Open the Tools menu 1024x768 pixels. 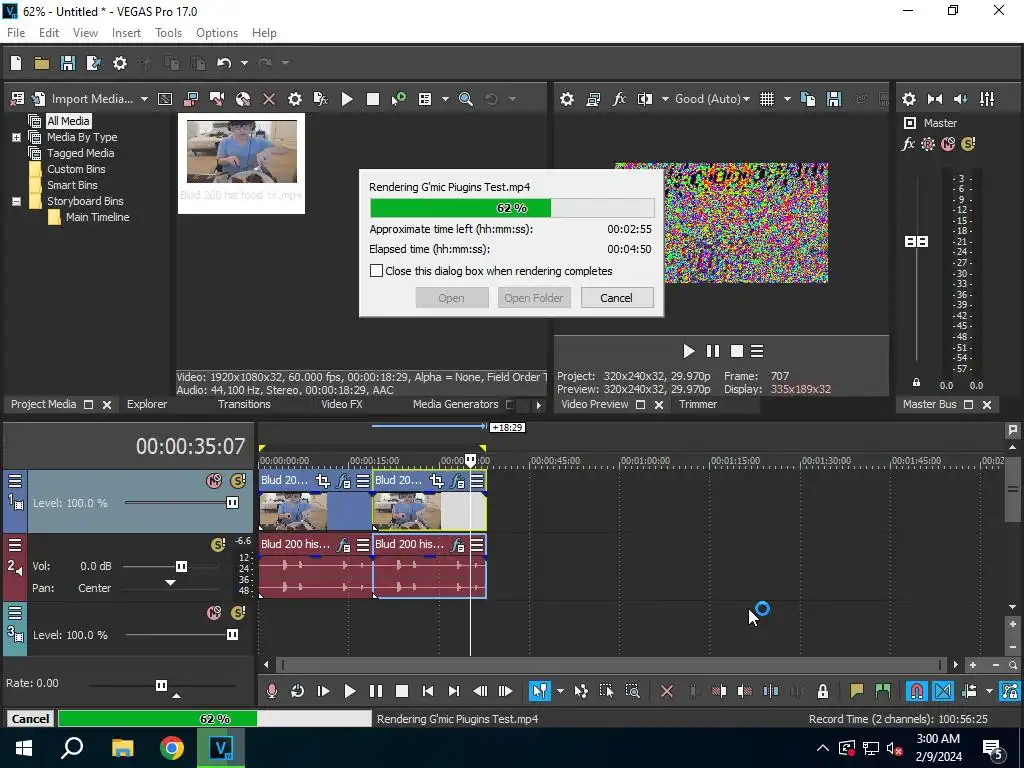168,33
